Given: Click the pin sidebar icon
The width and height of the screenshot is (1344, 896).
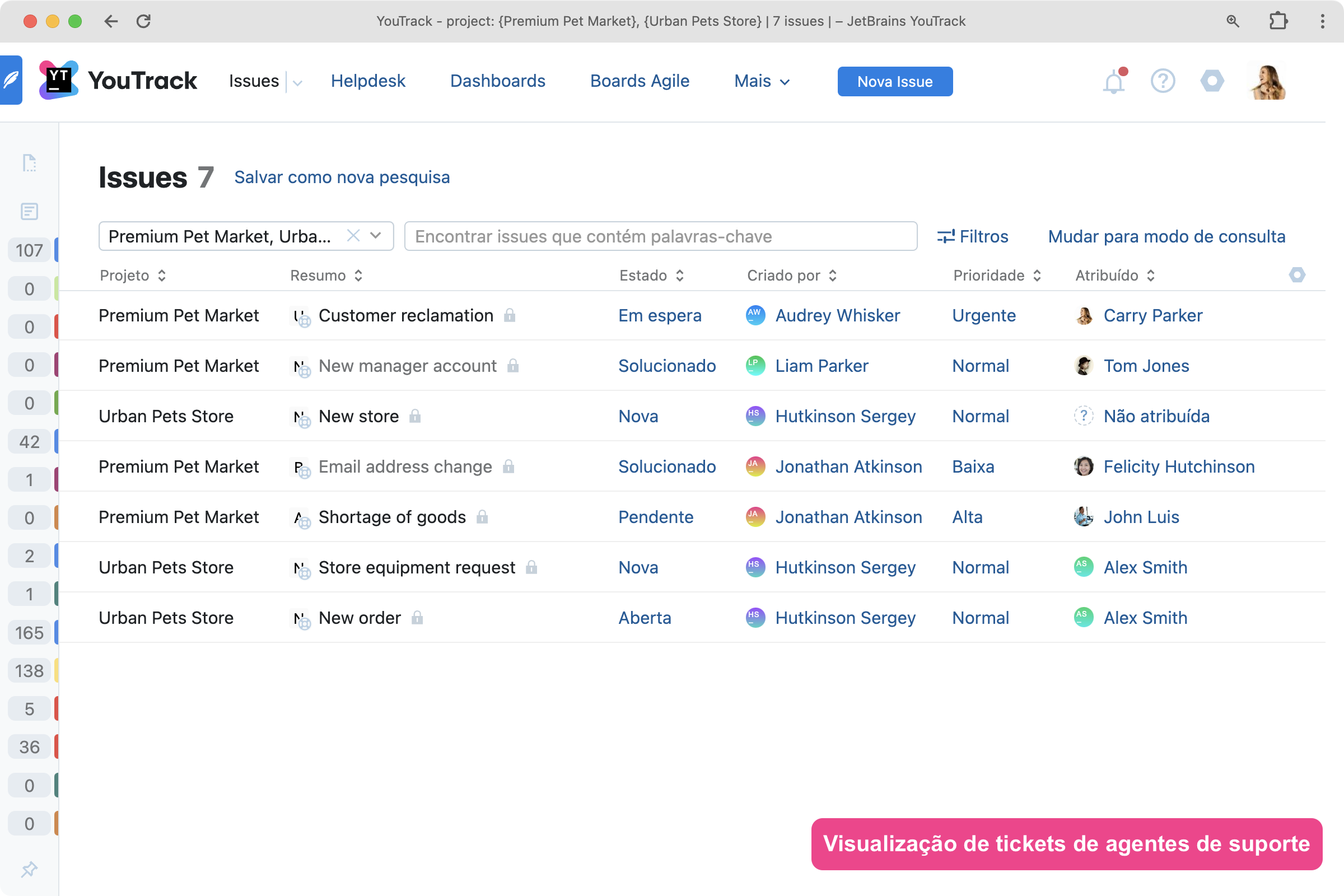Looking at the screenshot, I should coord(29,869).
